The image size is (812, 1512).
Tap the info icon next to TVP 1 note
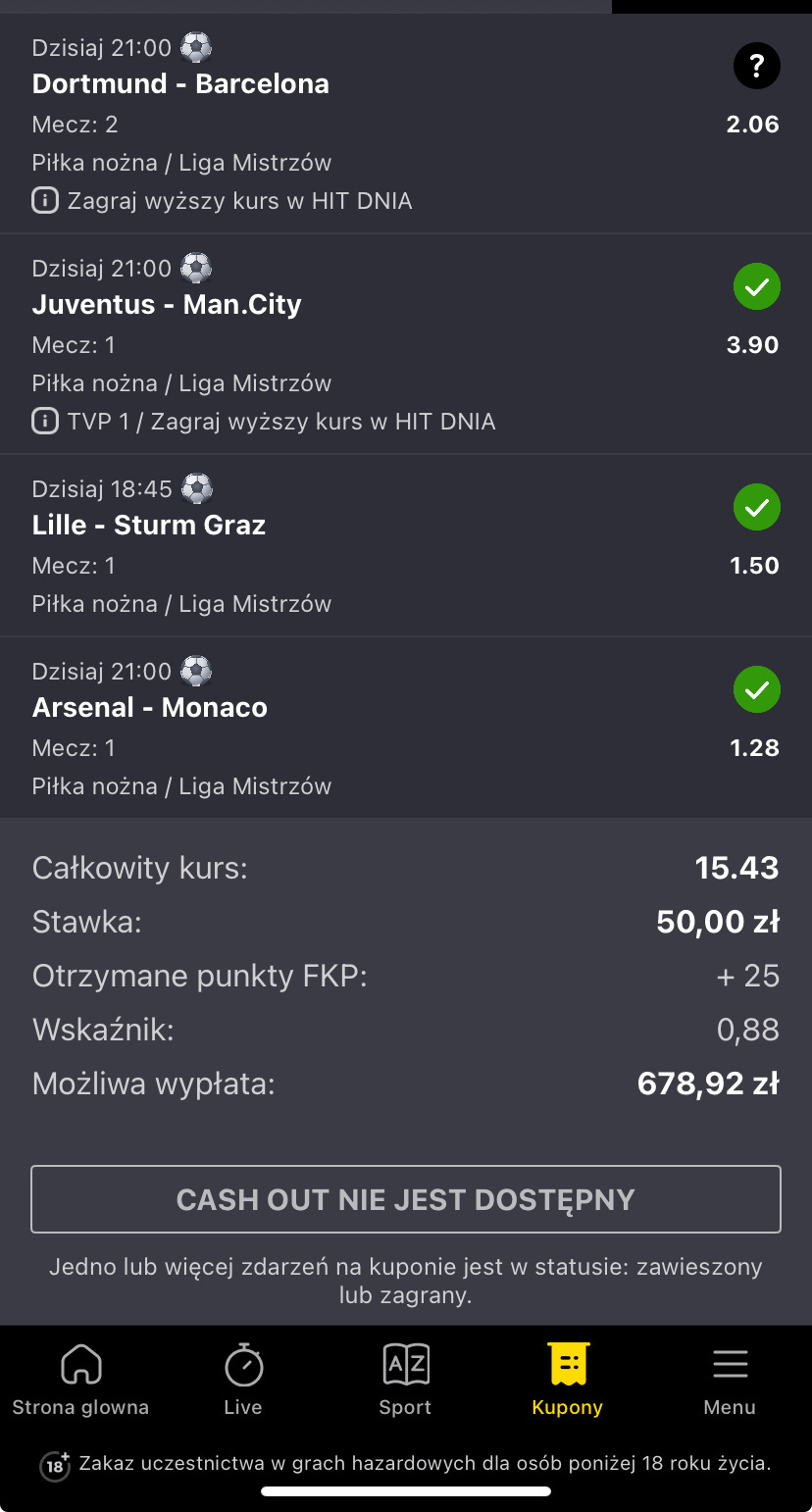pos(45,422)
